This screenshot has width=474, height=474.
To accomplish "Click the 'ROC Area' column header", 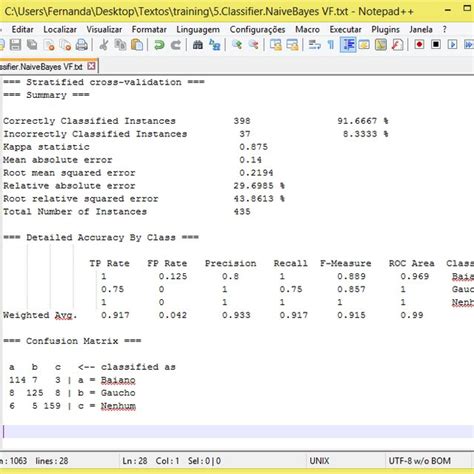I will pyautogui.click(x=411, y=263).
